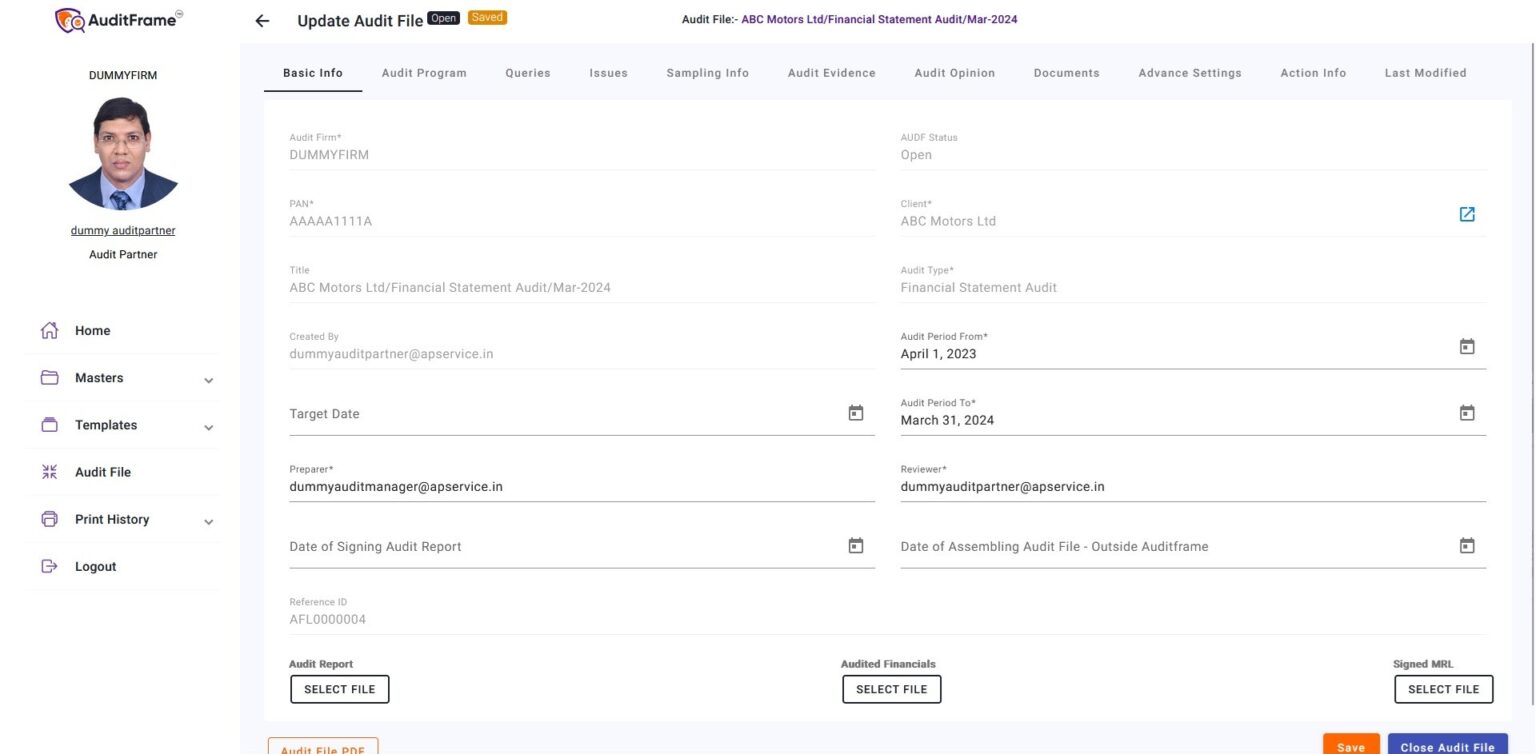This screenshot has width=1536, height=754.
Task: Open the Date of Assembling Audit File calendar
Action: pyautogui.click(x=1467, y=545)
